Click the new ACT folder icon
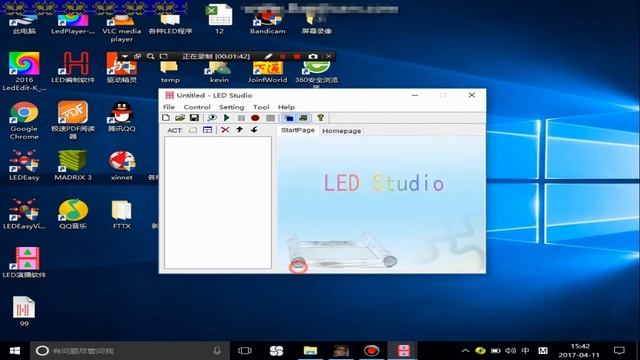The width and height of the screenshot is (640, 360). [x=193, y=130]
